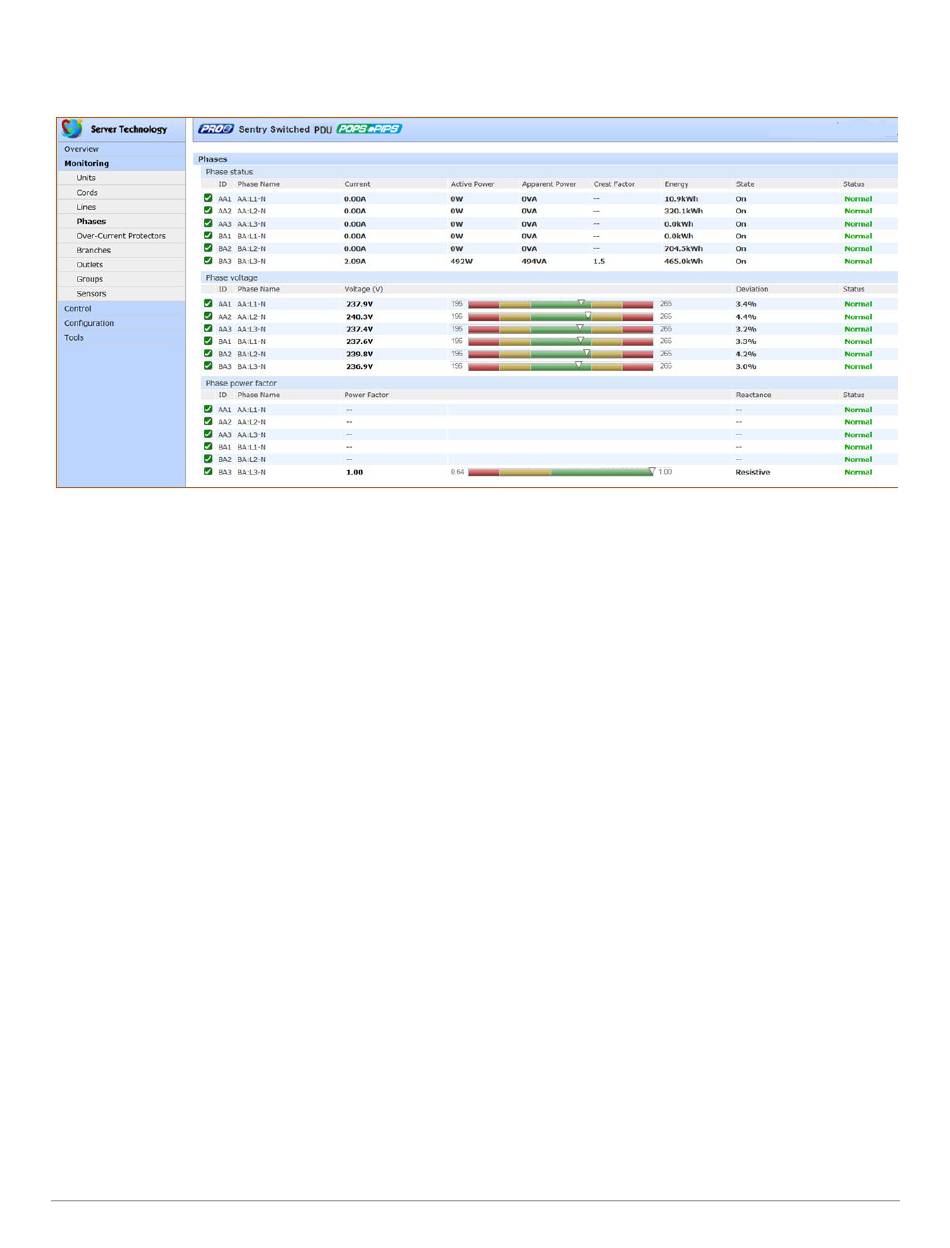
Task: Click the green status check for AA3 in Phase status
Action: pos(208,223)
